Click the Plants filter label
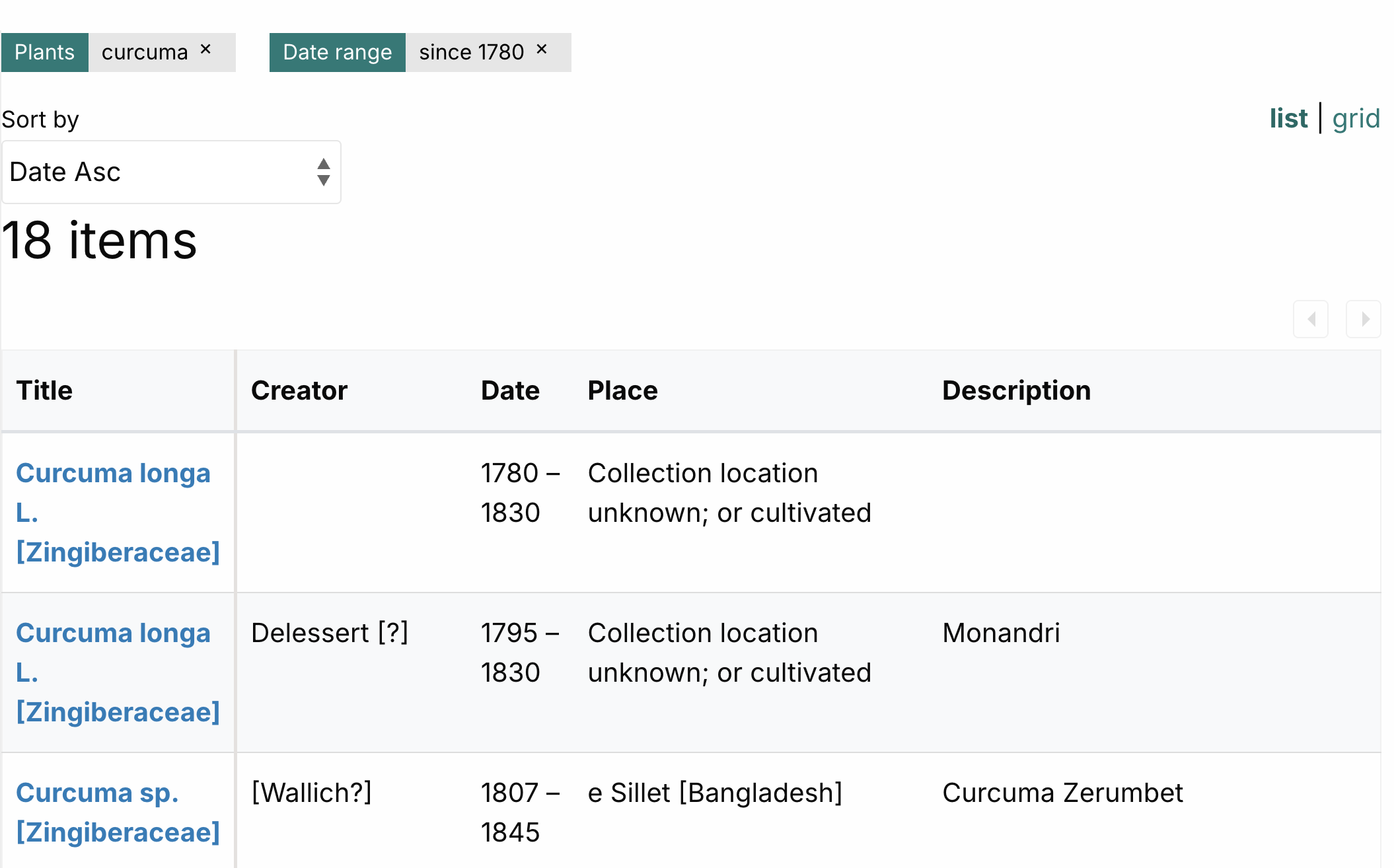This screenshot has height=868, width=1394. coord(44,52)
